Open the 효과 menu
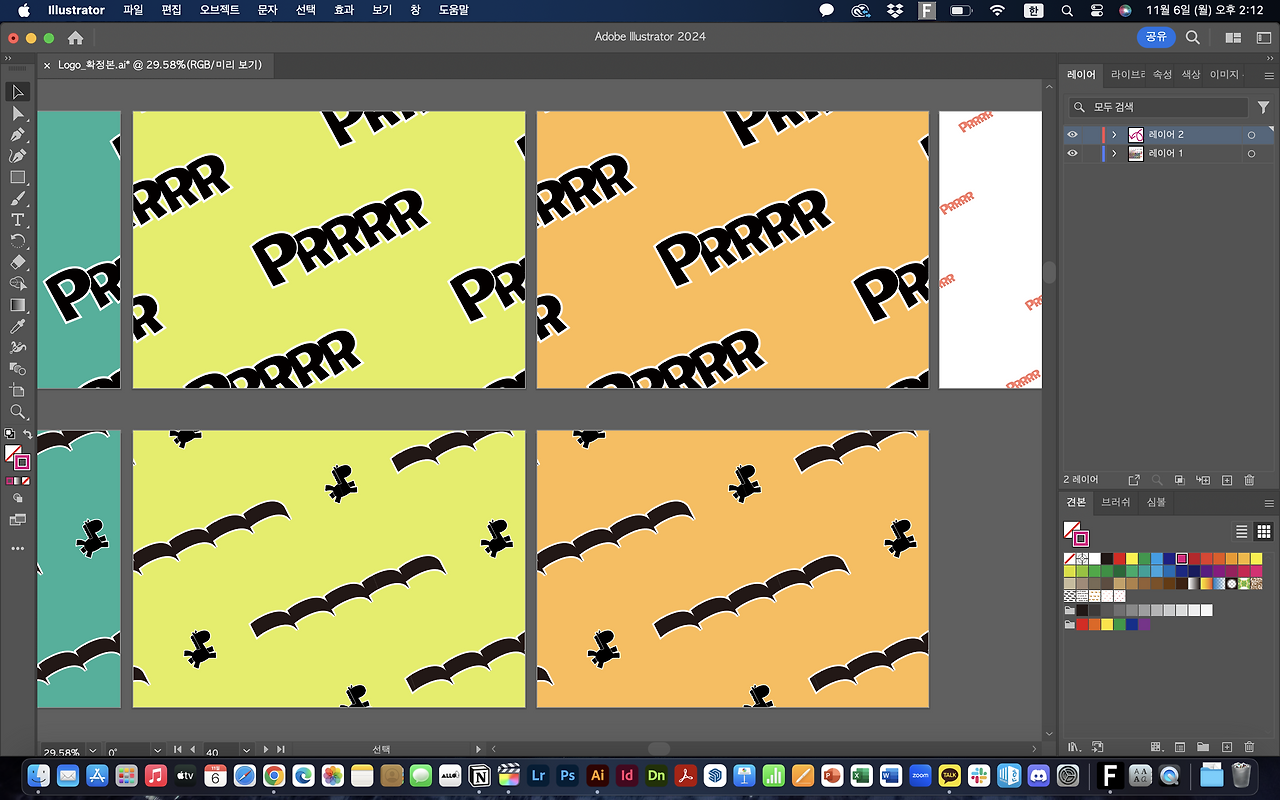 point(344,10)
